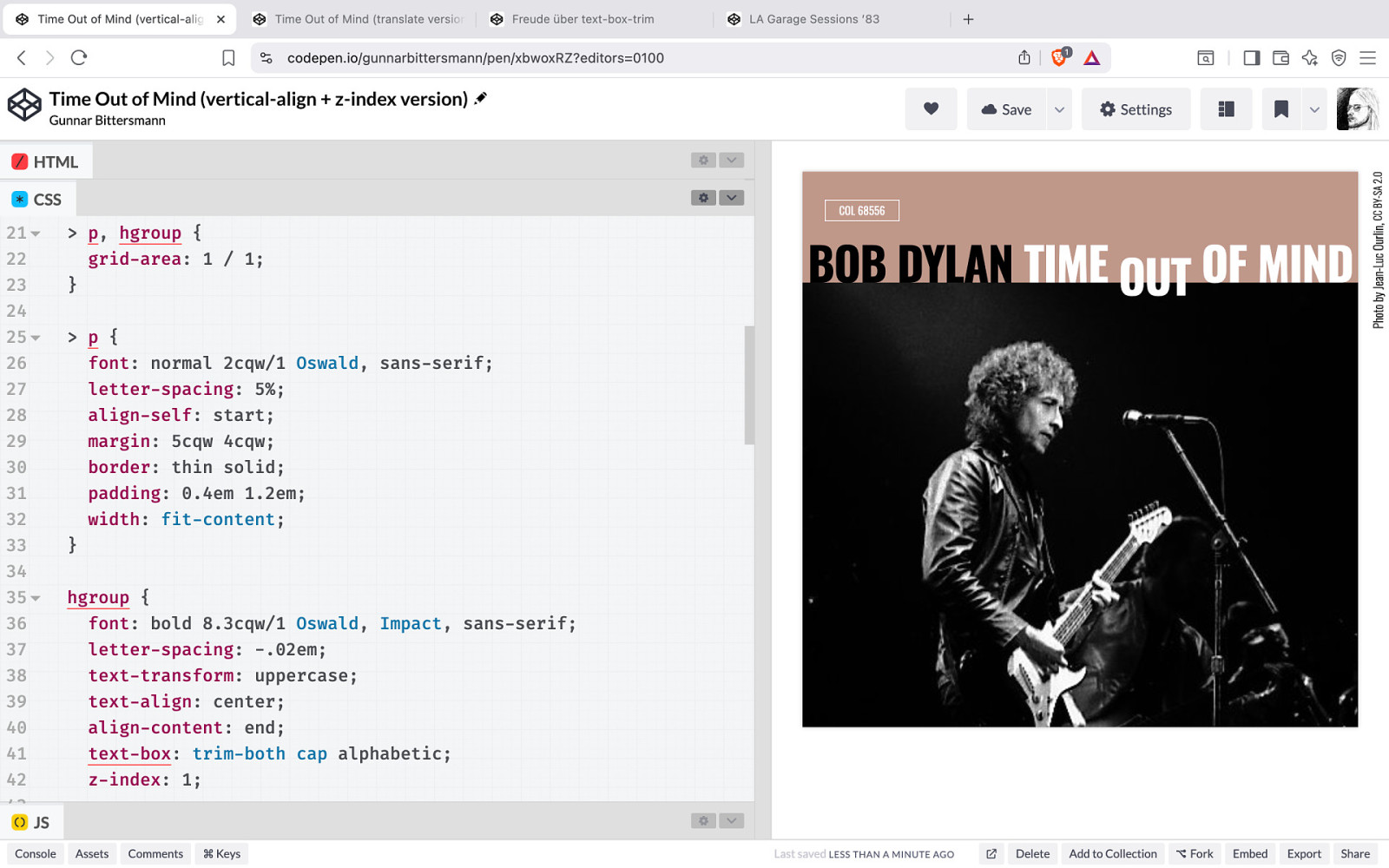
Task: Toggle the browser sidebar panel
Action: tap(1251, 57)
